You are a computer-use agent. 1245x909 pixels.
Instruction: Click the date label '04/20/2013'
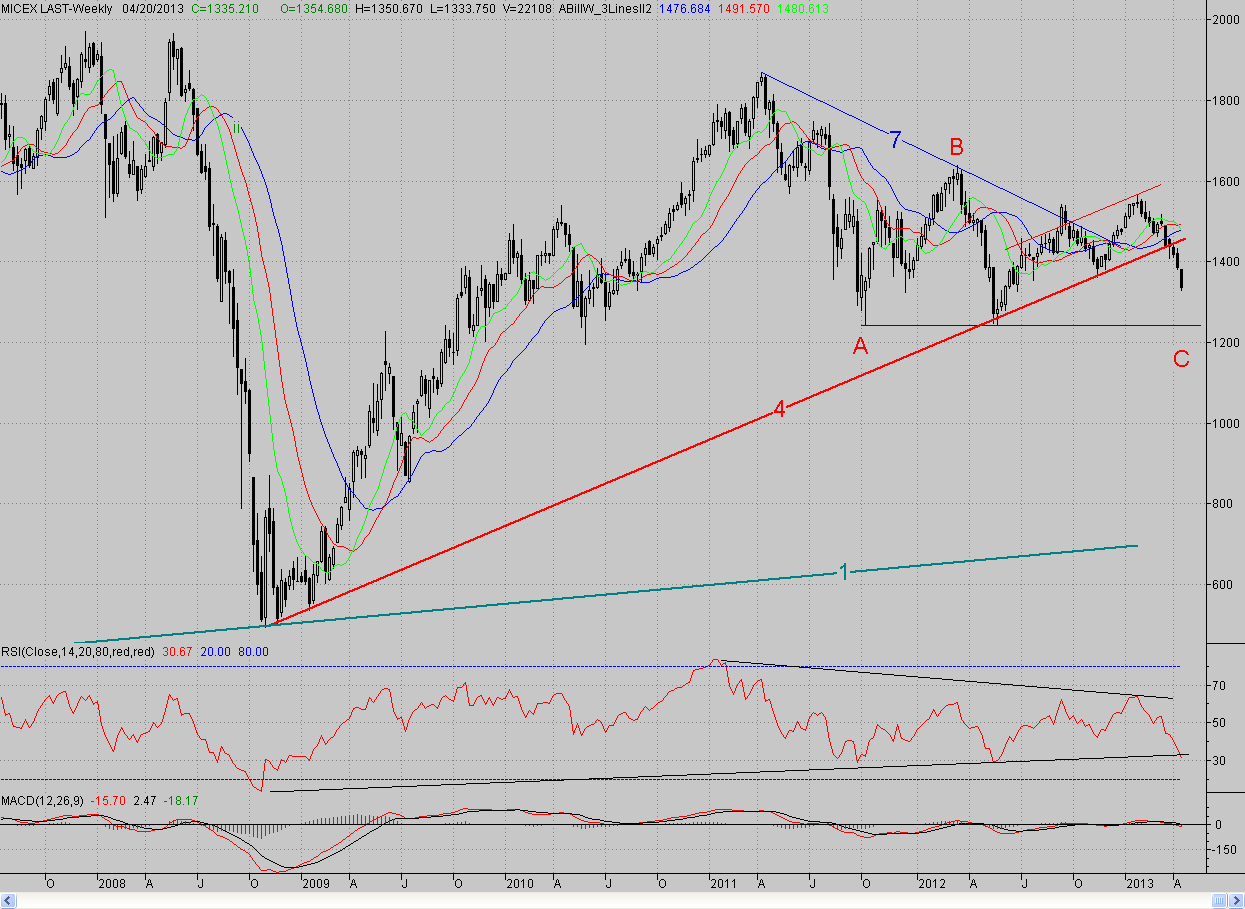[x=155, y=8]
